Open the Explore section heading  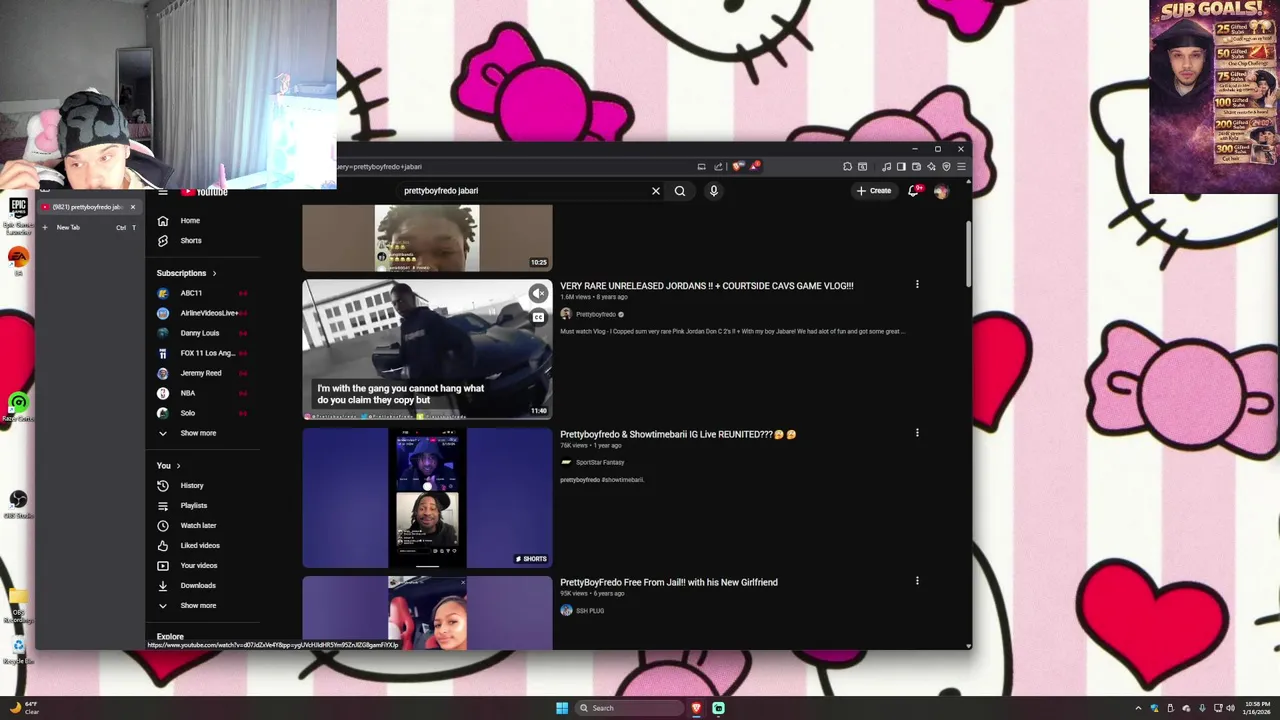(170, 637)
